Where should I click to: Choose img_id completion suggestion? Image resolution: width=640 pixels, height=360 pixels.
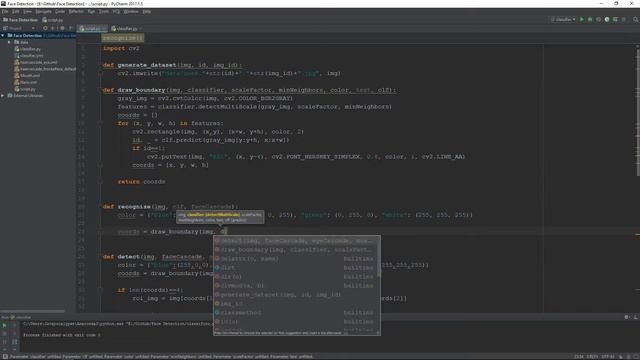[x=297, y=304]
